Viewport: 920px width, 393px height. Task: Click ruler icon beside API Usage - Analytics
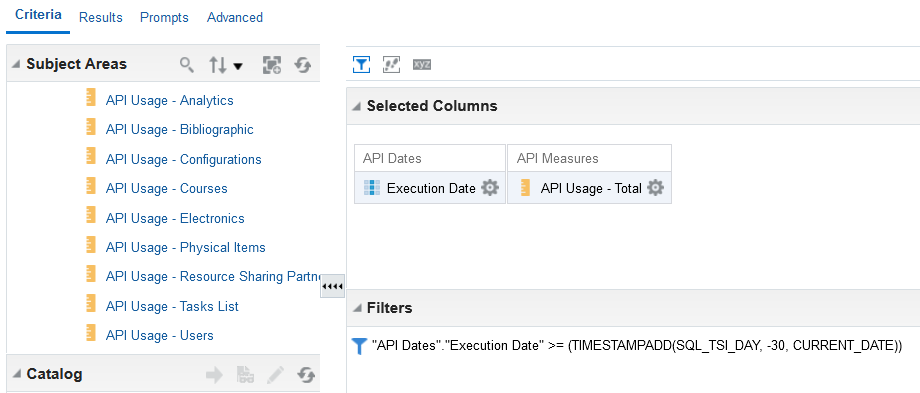point(90,98)
